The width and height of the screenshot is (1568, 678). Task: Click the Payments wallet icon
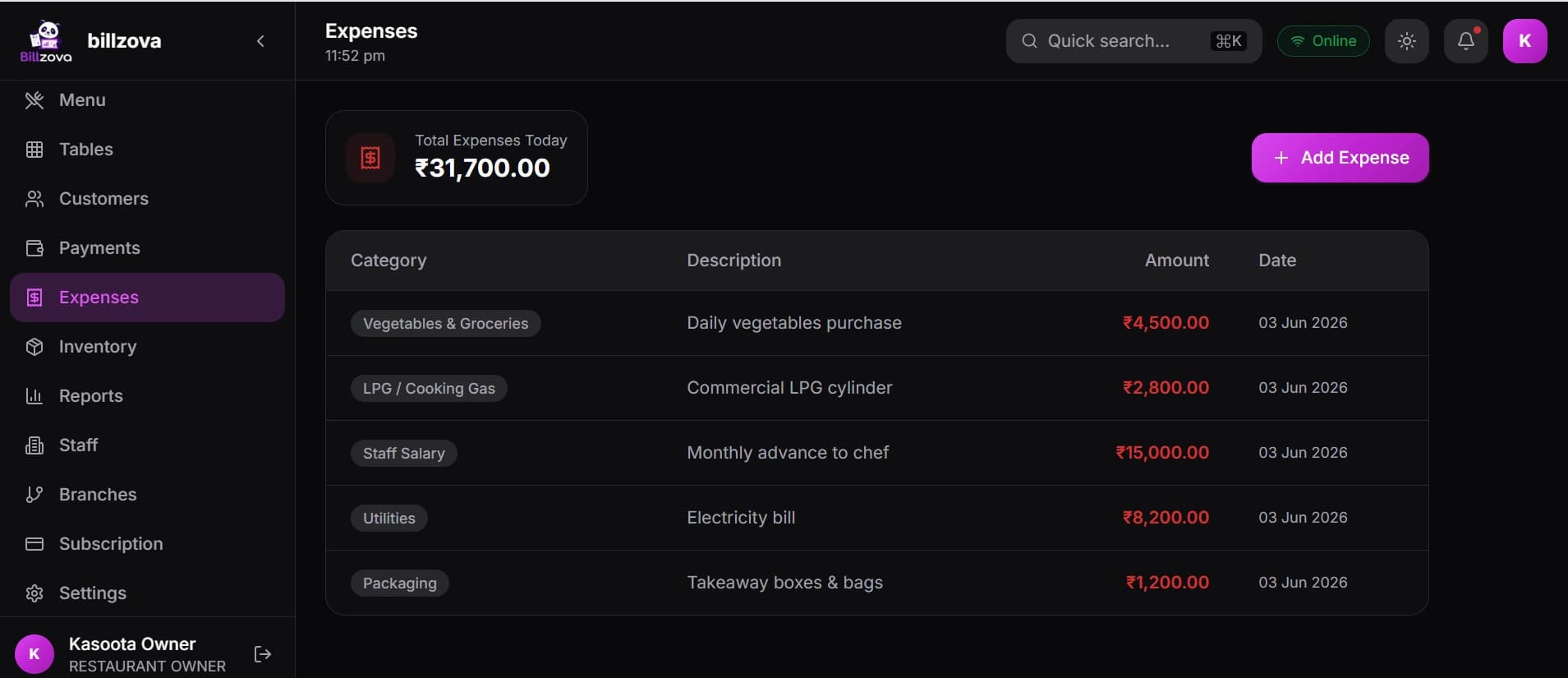[x=34, y=248]
